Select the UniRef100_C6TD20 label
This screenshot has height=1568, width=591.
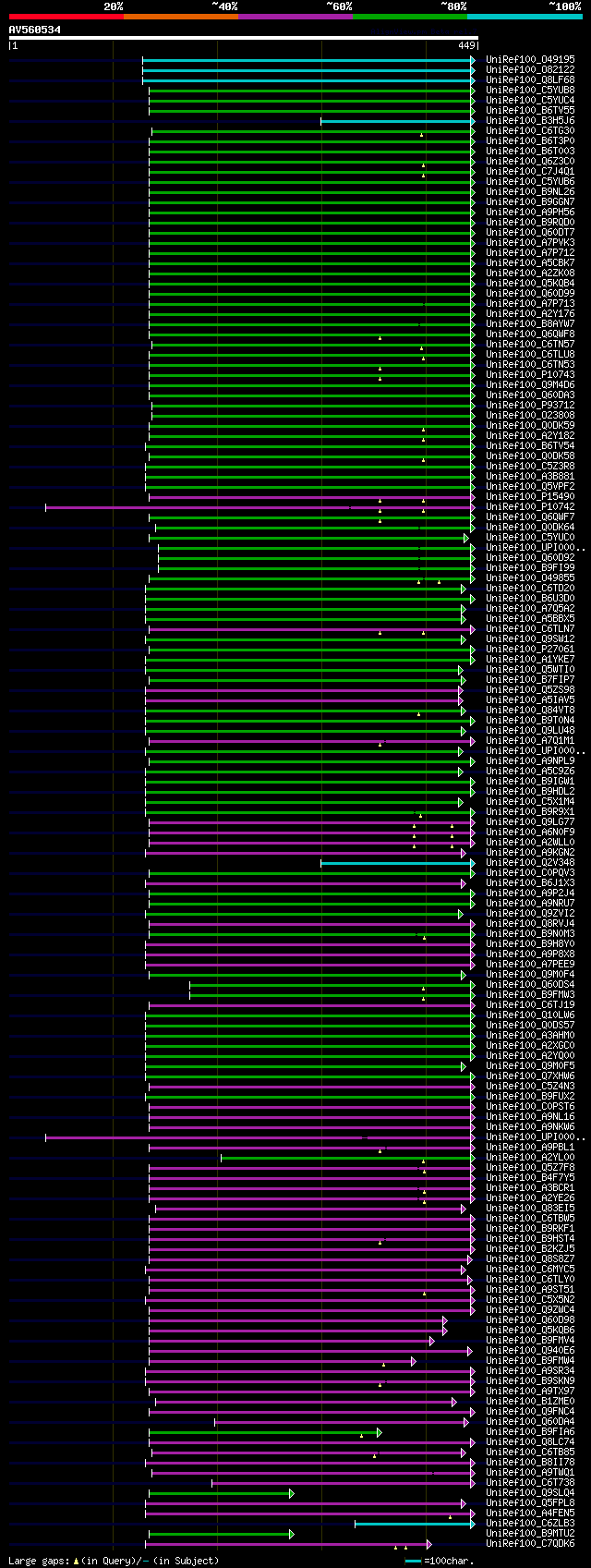pyautogui.click(x=530, y=588)
